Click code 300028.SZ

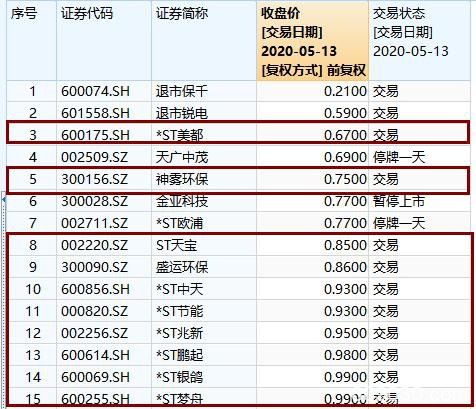[x=94, y=201]
